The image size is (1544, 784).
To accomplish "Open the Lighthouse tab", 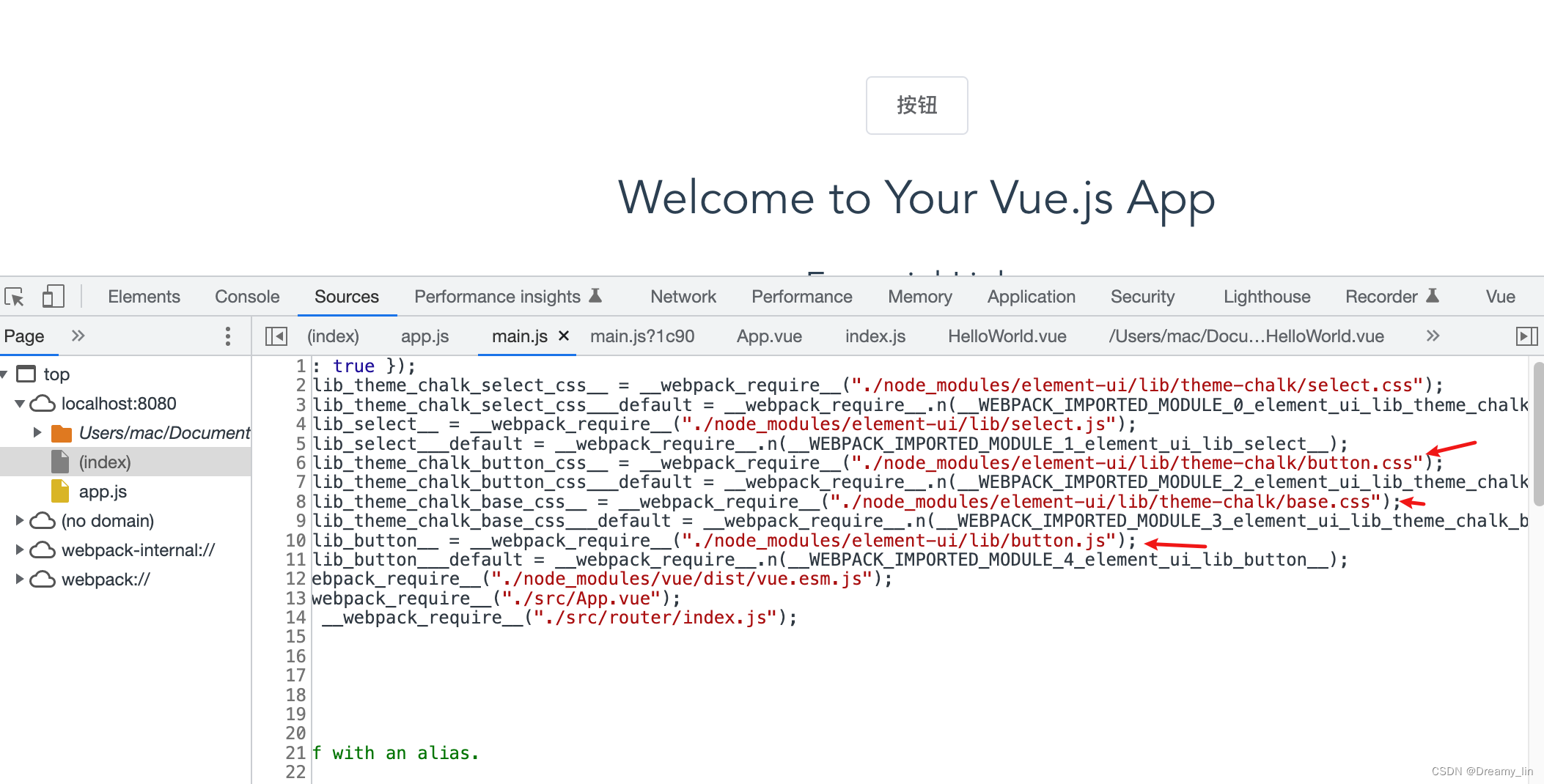I will pyautogui.click(x=1267, y=297).
